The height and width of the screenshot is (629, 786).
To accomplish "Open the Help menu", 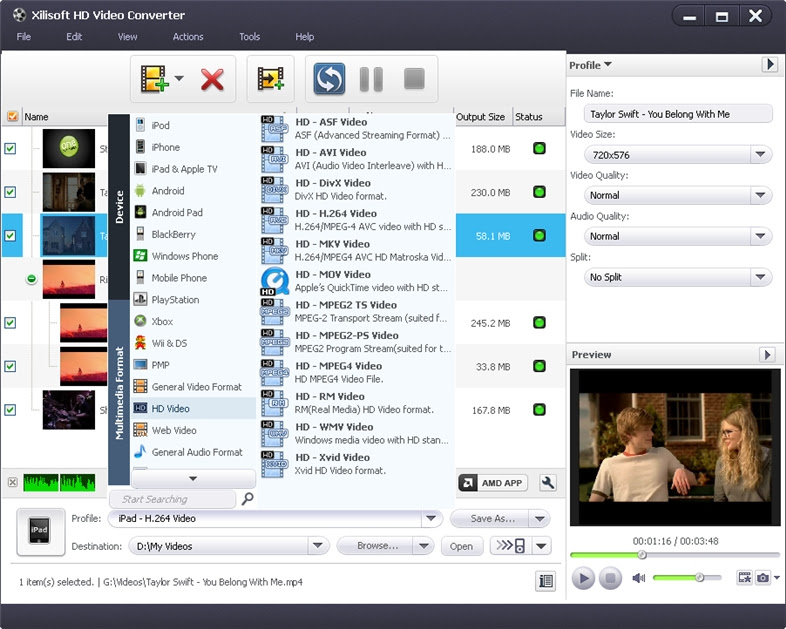I will (x=304, y=37).
